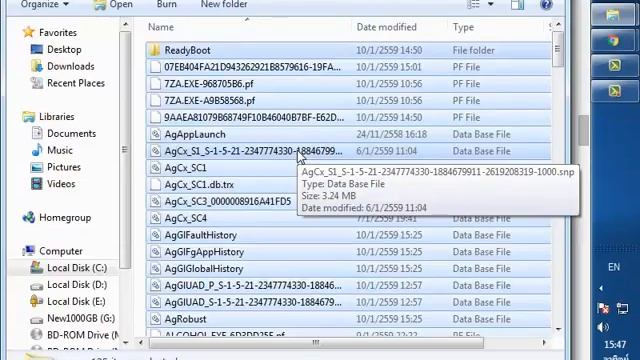Sort by the Date modified column header
This screenshot has height=360, width=640.
click(387, 27)
